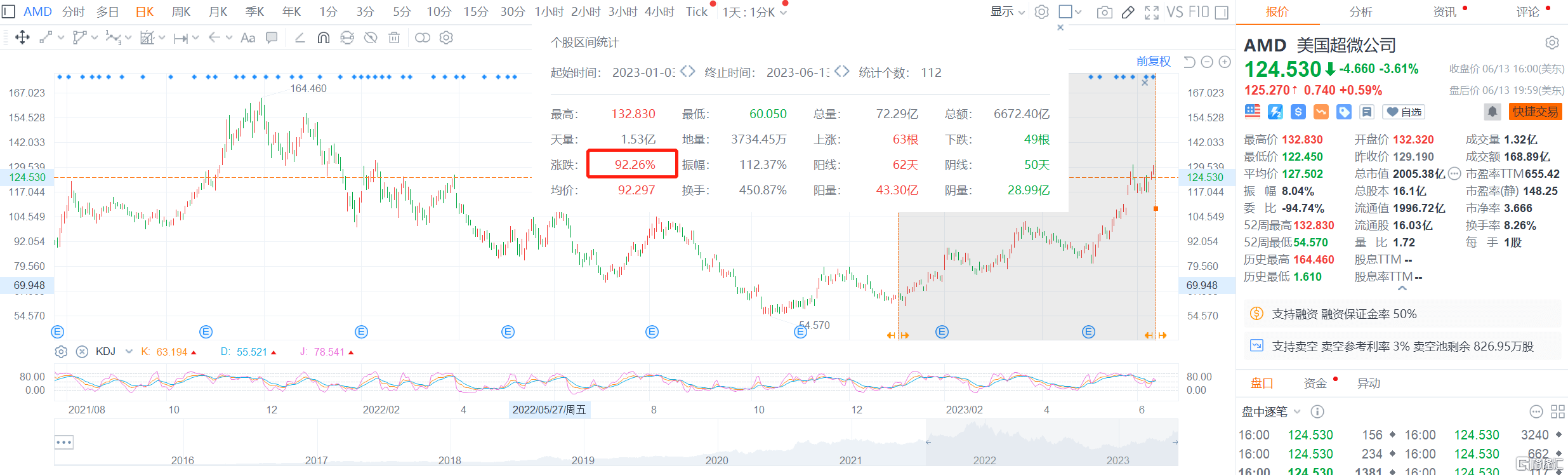This screenshot has height=475, width=1568.
Task: Step the 终止时间 date with arrows
Action: (x=841, y=71)
